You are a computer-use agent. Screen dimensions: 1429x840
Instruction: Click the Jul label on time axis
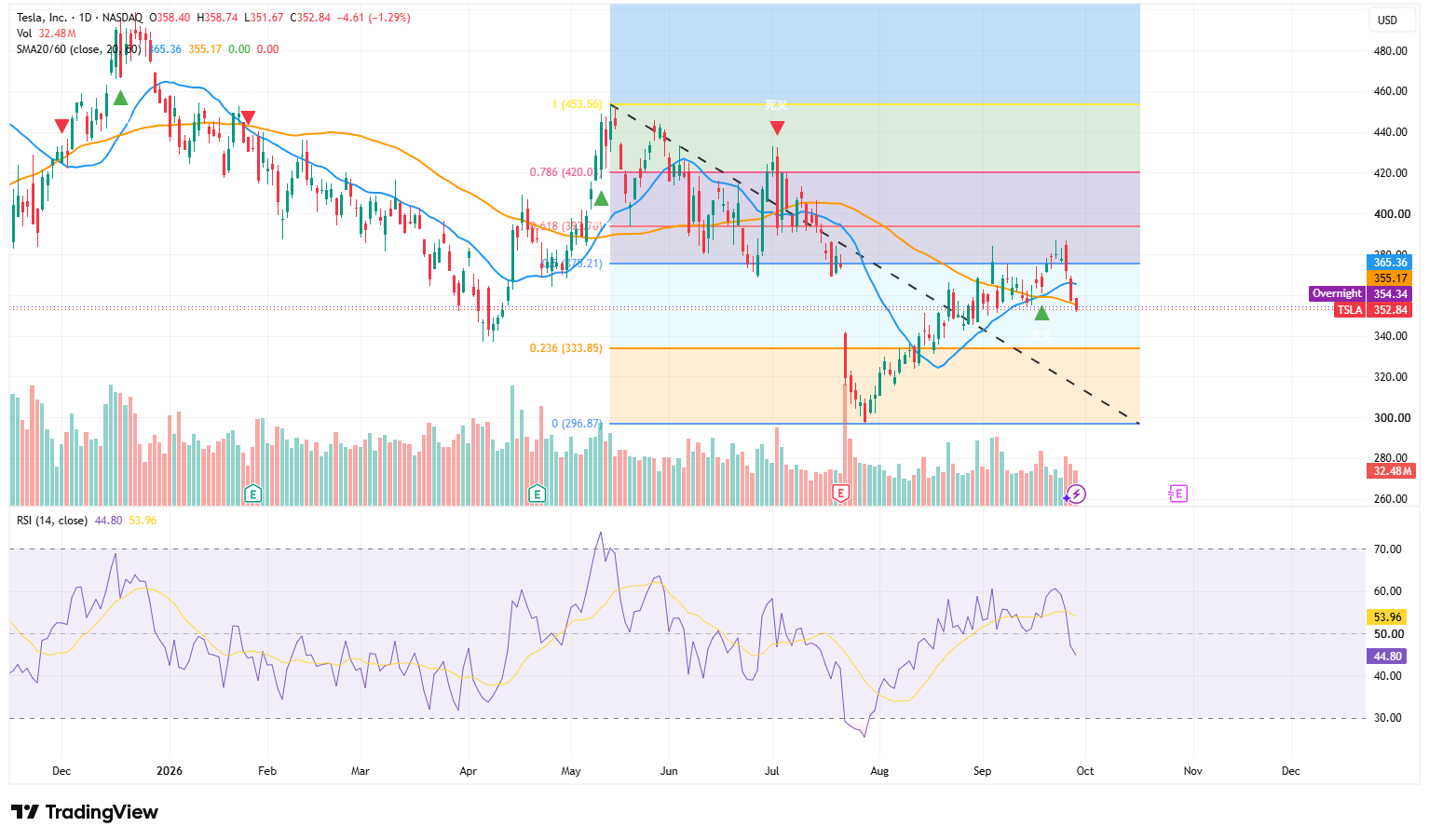[772, 771]
